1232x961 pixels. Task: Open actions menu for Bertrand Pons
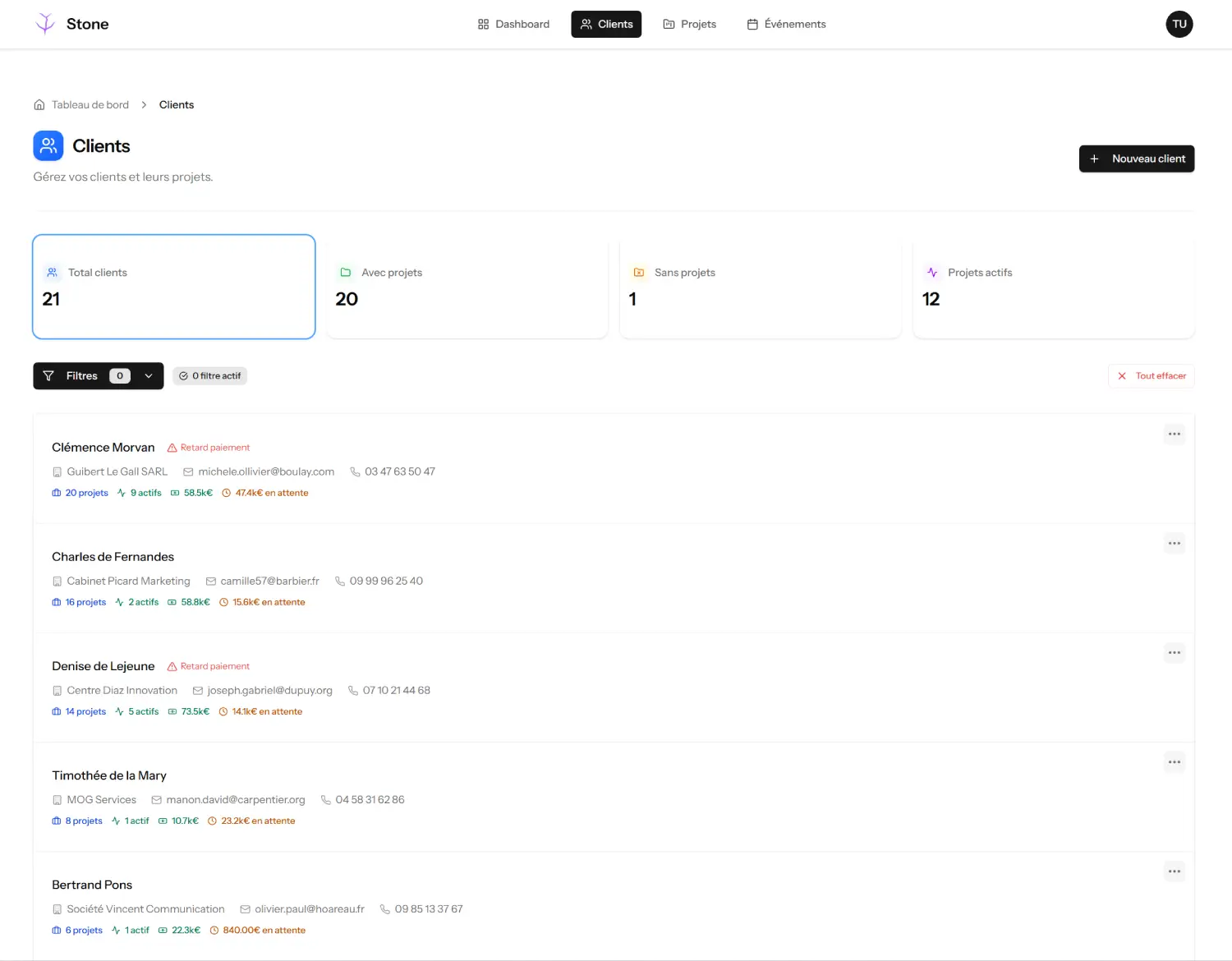(1174, 871)
